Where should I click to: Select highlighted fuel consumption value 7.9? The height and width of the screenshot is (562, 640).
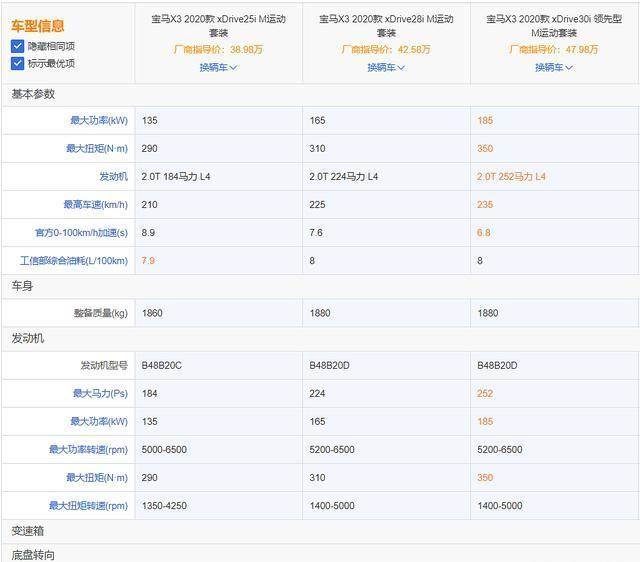(148, 261)
